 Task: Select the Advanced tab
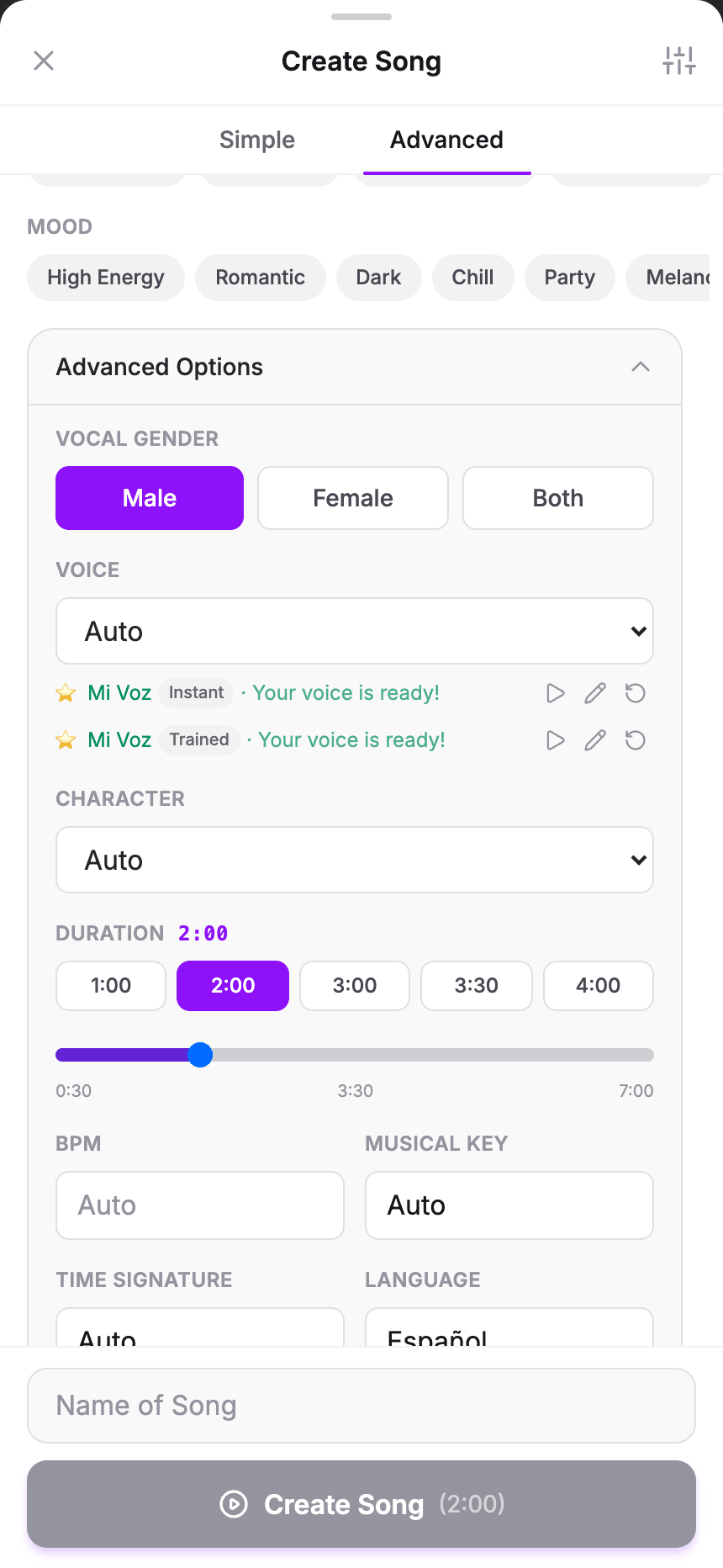[x=446, y=140]
